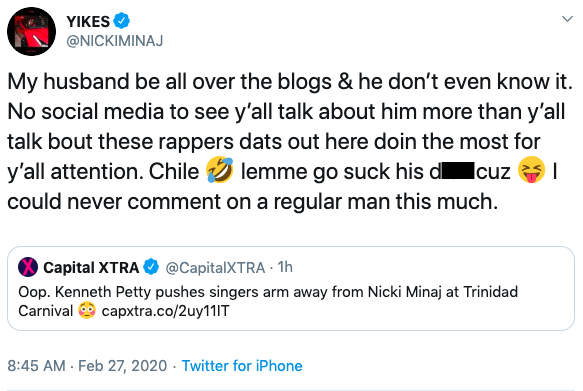Open the tweet options chevron menu
This screenshot has width=583, height=391.
tap(567, 19)
